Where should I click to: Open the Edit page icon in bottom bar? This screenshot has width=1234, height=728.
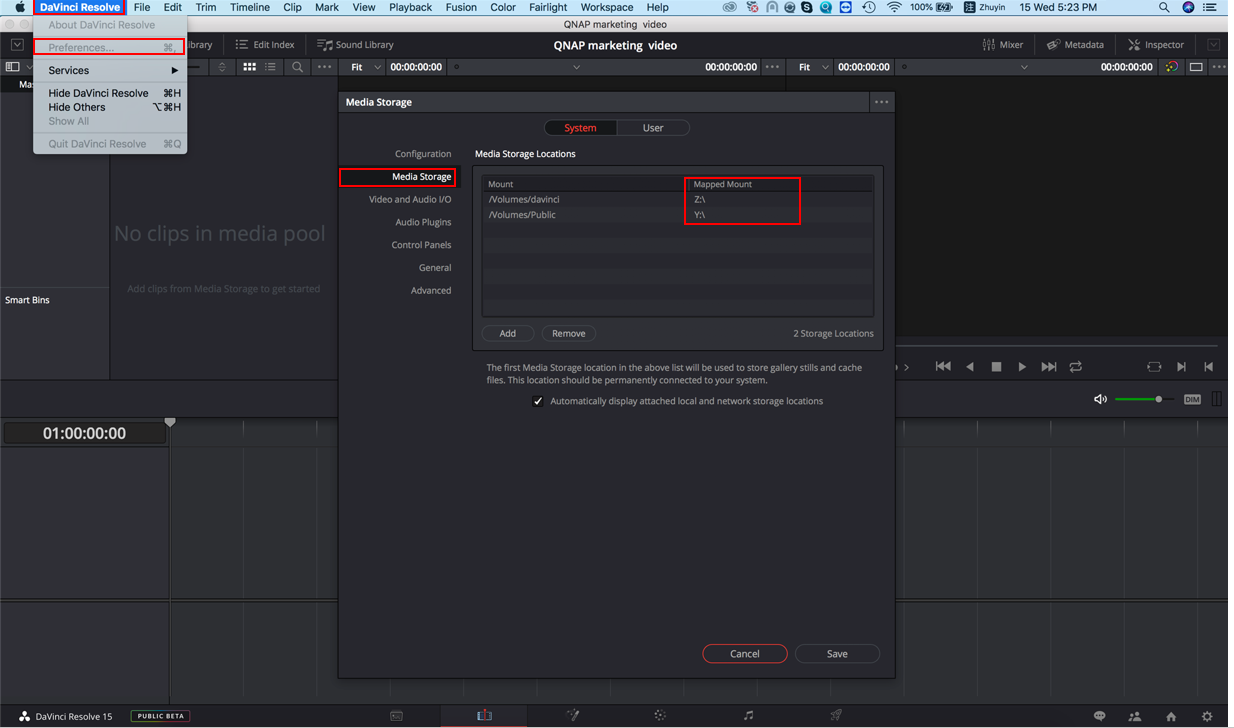[484, 716]
